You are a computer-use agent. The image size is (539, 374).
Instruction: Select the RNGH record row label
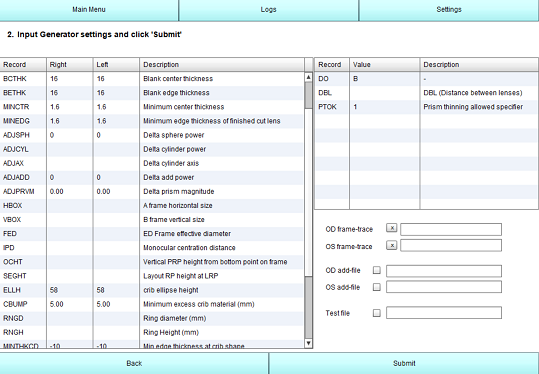click(x=13, y=332)
